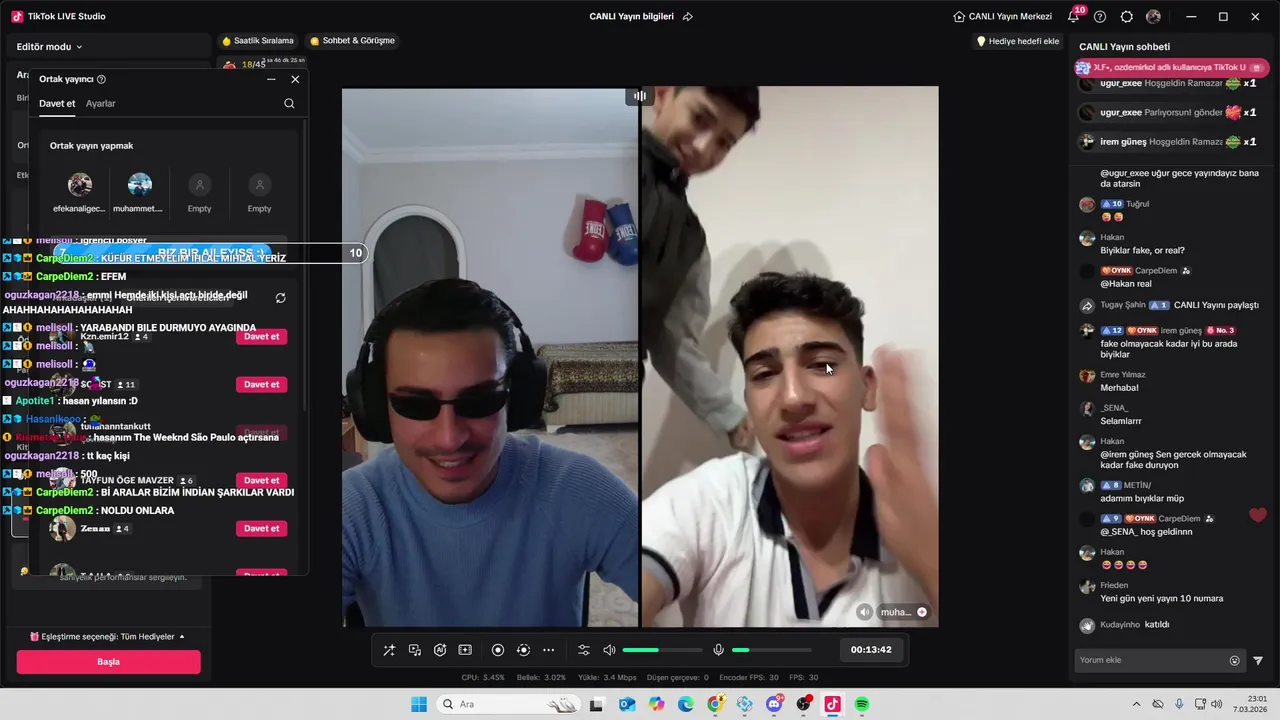Open the three-dots more options

pos(548,650)
